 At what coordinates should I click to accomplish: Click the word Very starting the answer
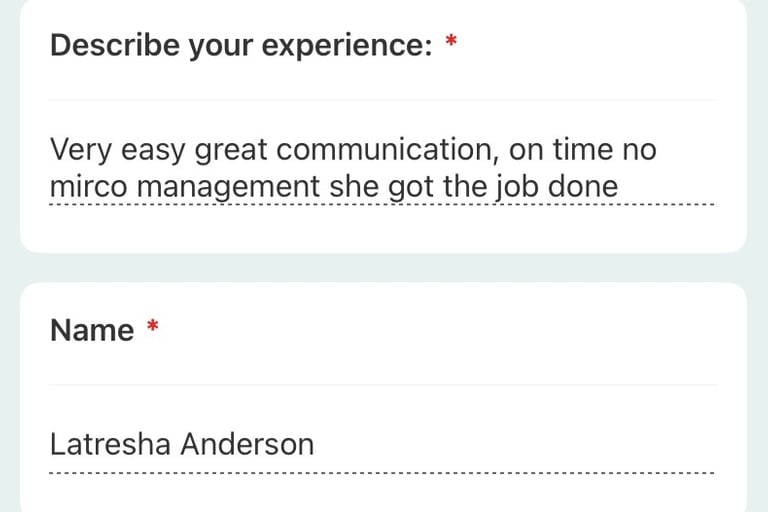81,151
